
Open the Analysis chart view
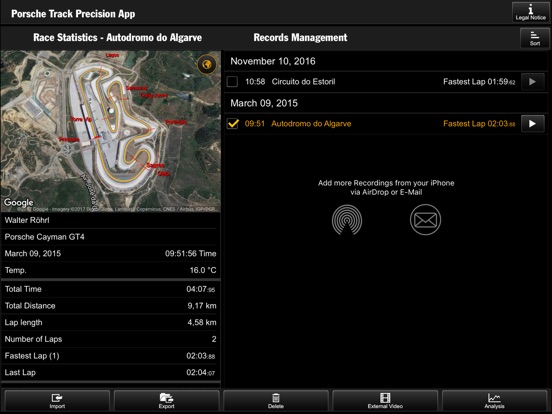click(x=494, y=401)
